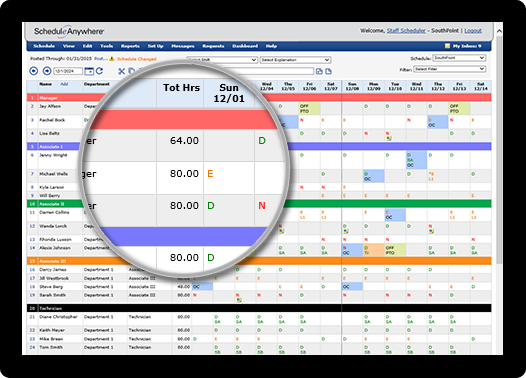Click the scroll up arrow at top right
The width and height of the screenshot is (526, 378).
coord(499,31)
